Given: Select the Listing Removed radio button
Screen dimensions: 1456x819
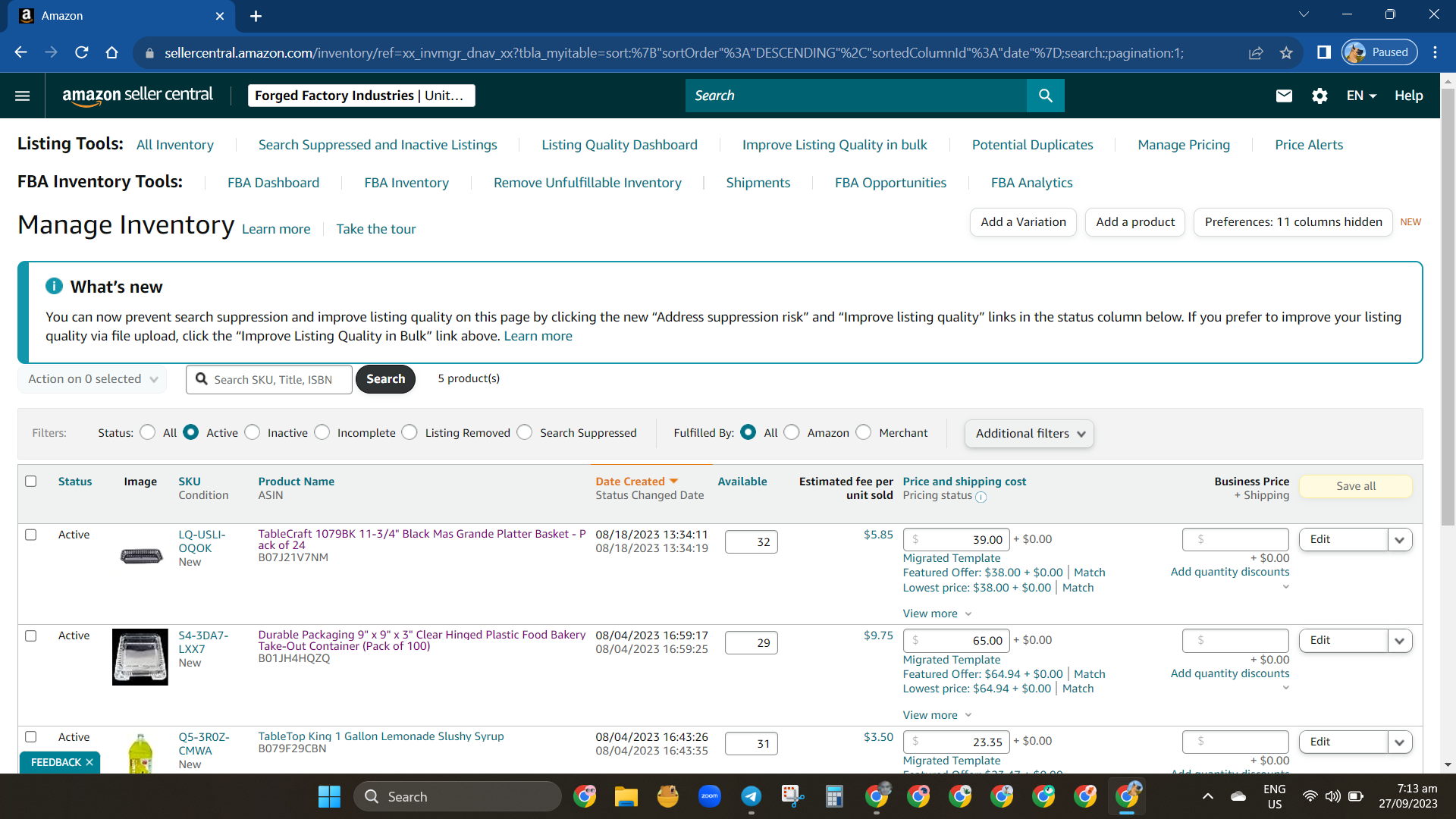Looking at the screenshot, I should (409, 432).
